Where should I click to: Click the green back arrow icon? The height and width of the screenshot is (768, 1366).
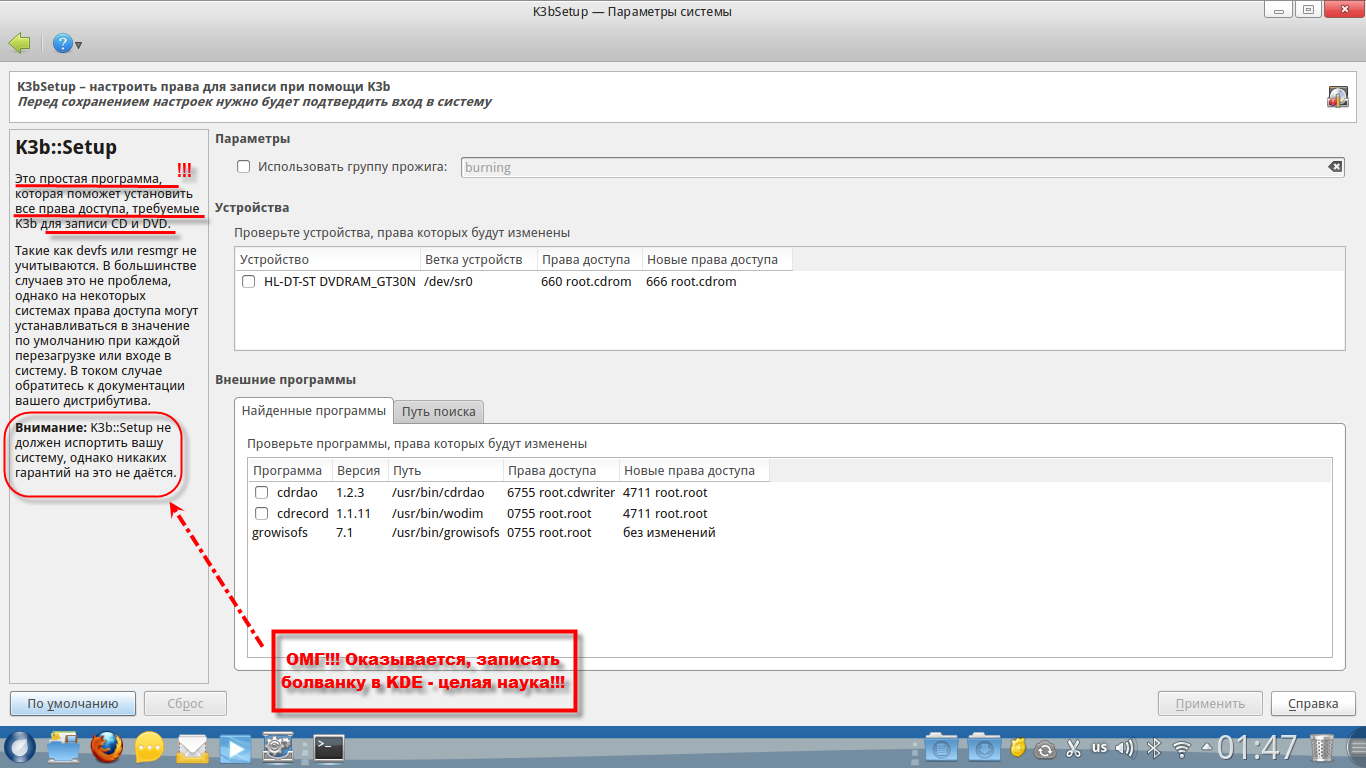click(19, 43)
